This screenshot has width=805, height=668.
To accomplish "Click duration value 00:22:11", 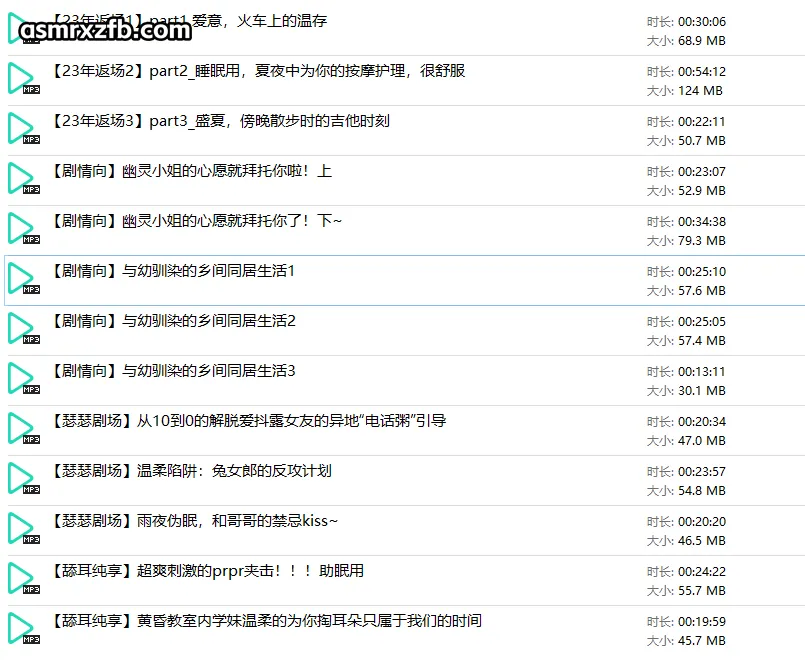I will (702, 122).
